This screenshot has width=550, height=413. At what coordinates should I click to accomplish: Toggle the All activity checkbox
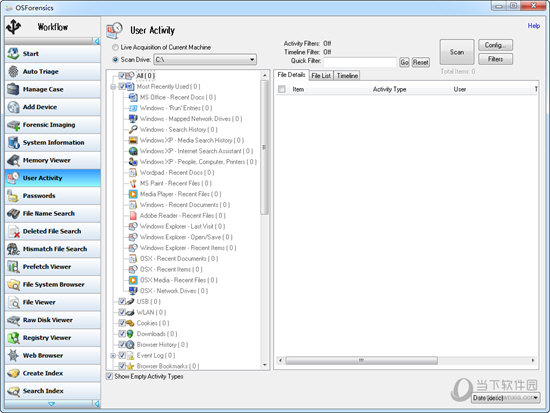(x=122, y=75)
